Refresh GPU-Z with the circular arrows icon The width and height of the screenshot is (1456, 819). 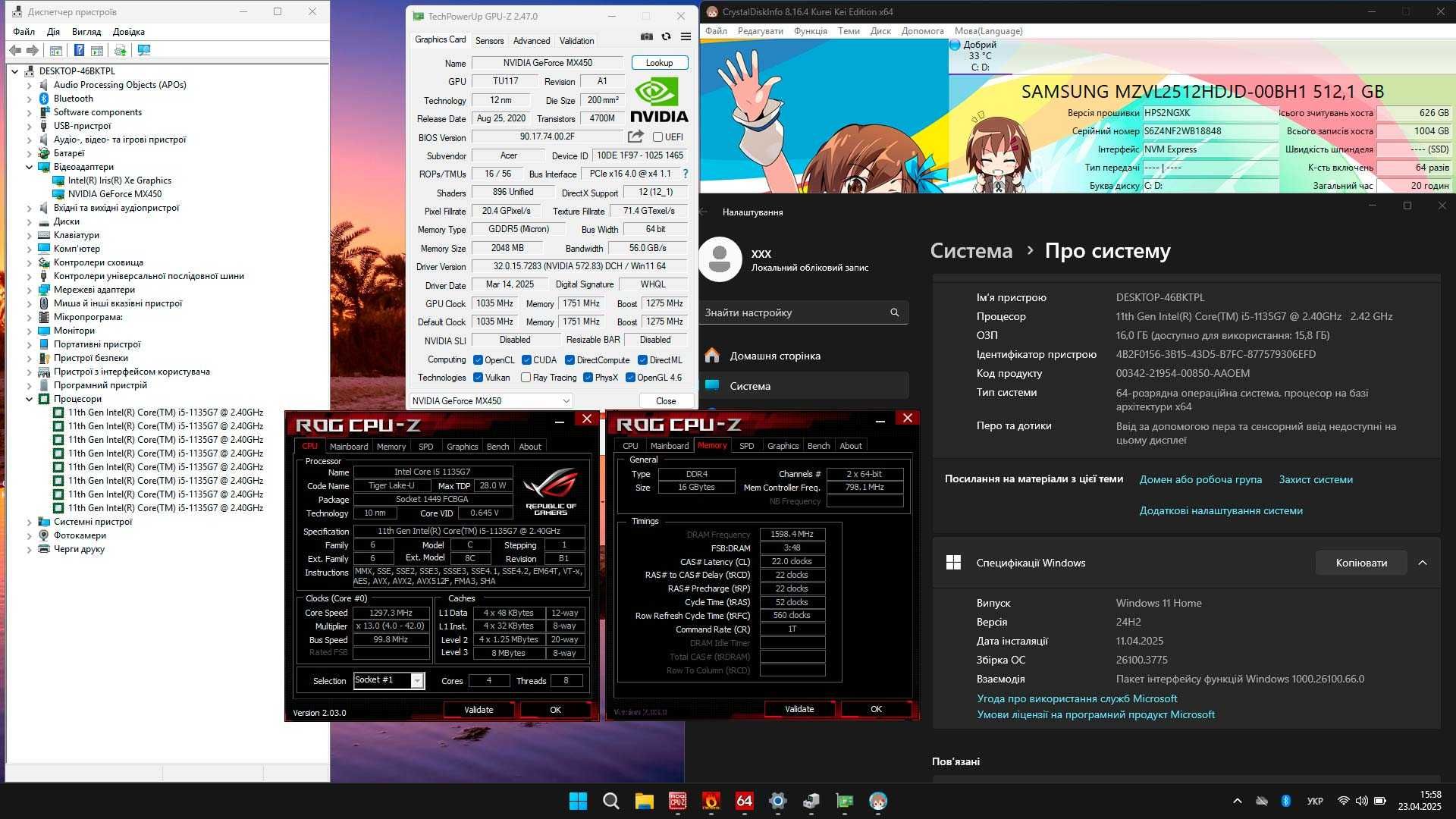coord(666,36)
